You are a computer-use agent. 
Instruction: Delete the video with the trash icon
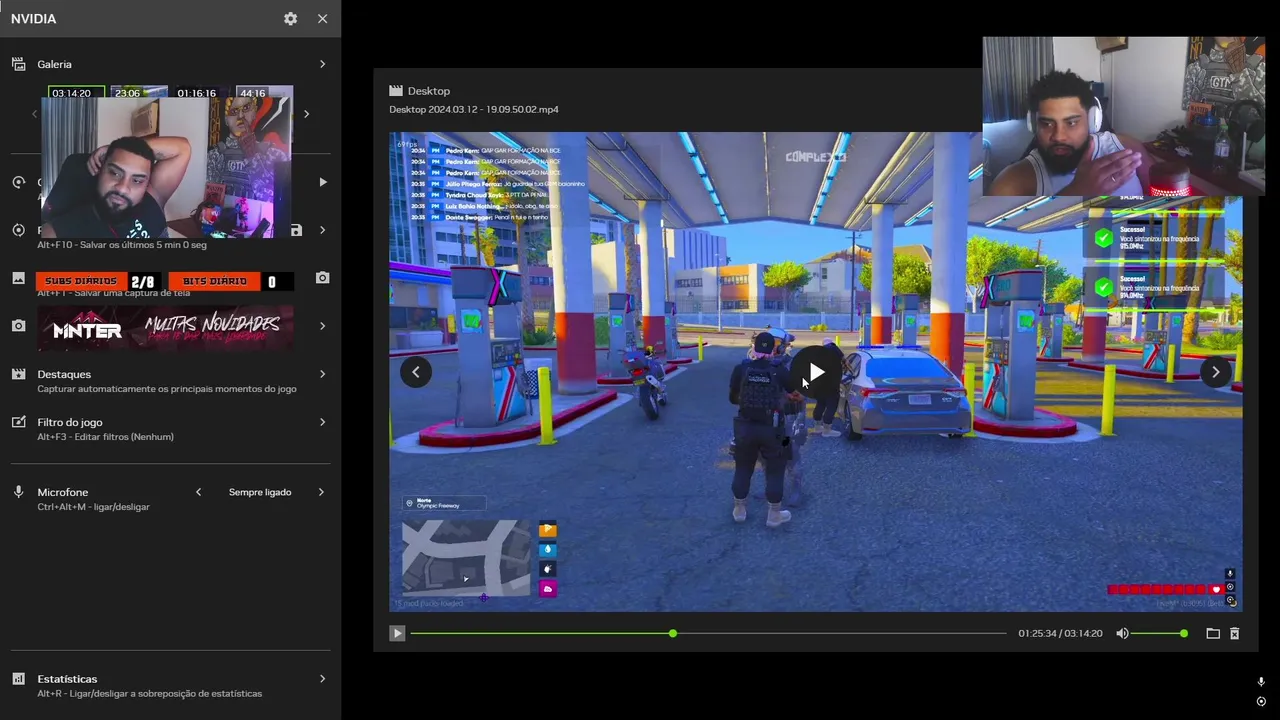[1234, 634]
